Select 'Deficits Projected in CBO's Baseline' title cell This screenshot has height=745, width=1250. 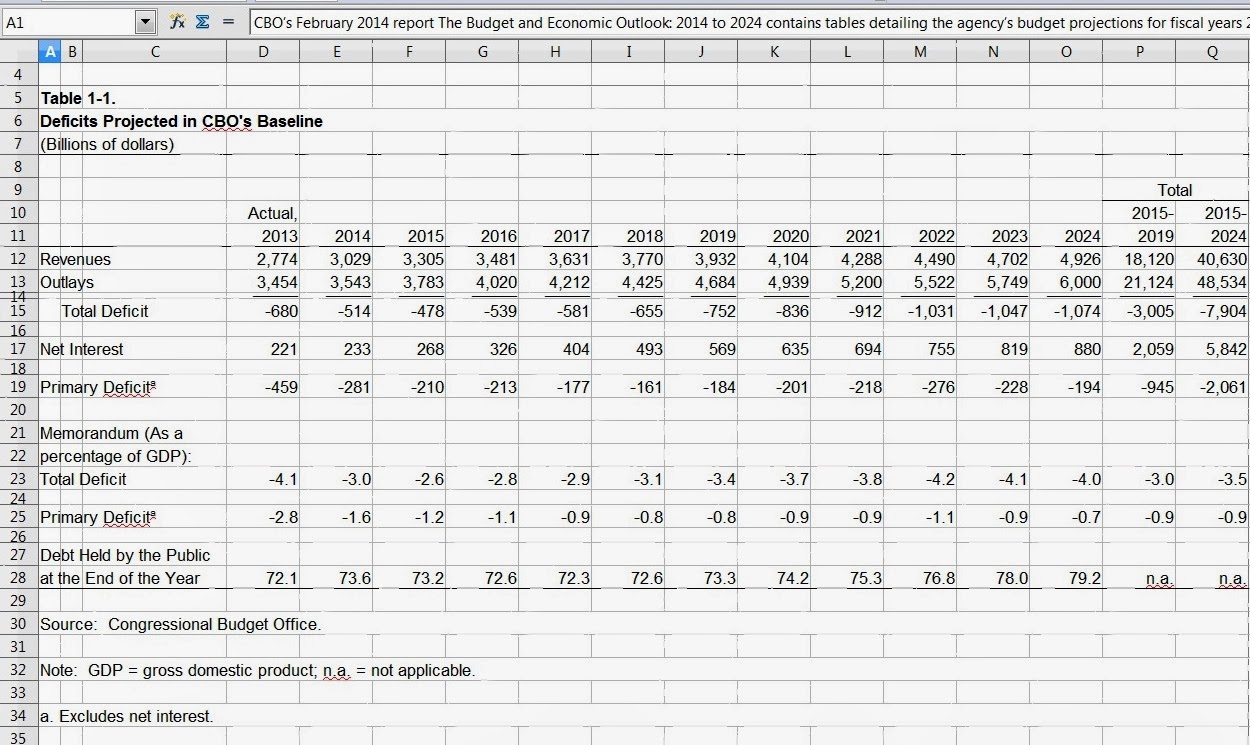coord(181,121)
